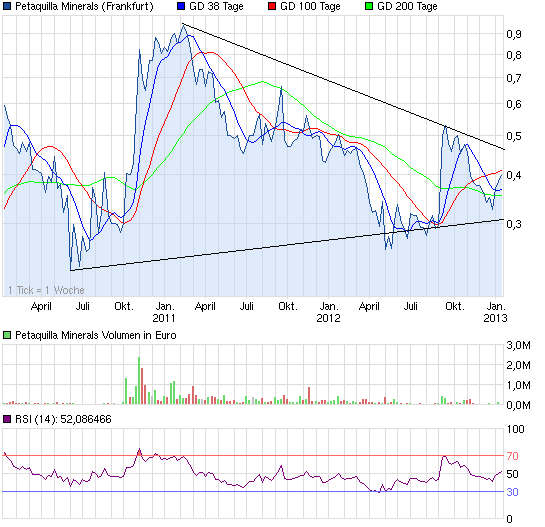This screenshot has height=527, width=545.
Task: Click the Petaquilla Minerals (Frankfurt) legend color box
Action: (x=7, y=6)
